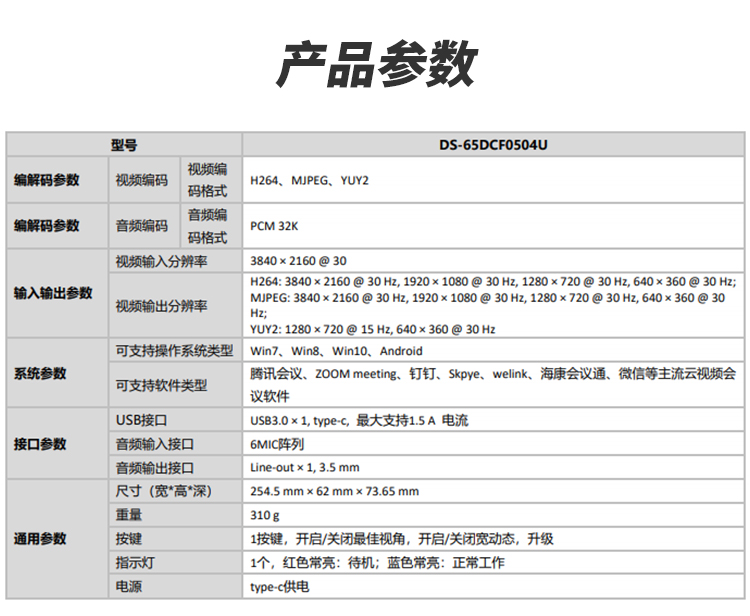The width and height of the screenshot is (750, 616).
Task: Select the 视频输出分辨率 label cell
Action: pos(175,306)
